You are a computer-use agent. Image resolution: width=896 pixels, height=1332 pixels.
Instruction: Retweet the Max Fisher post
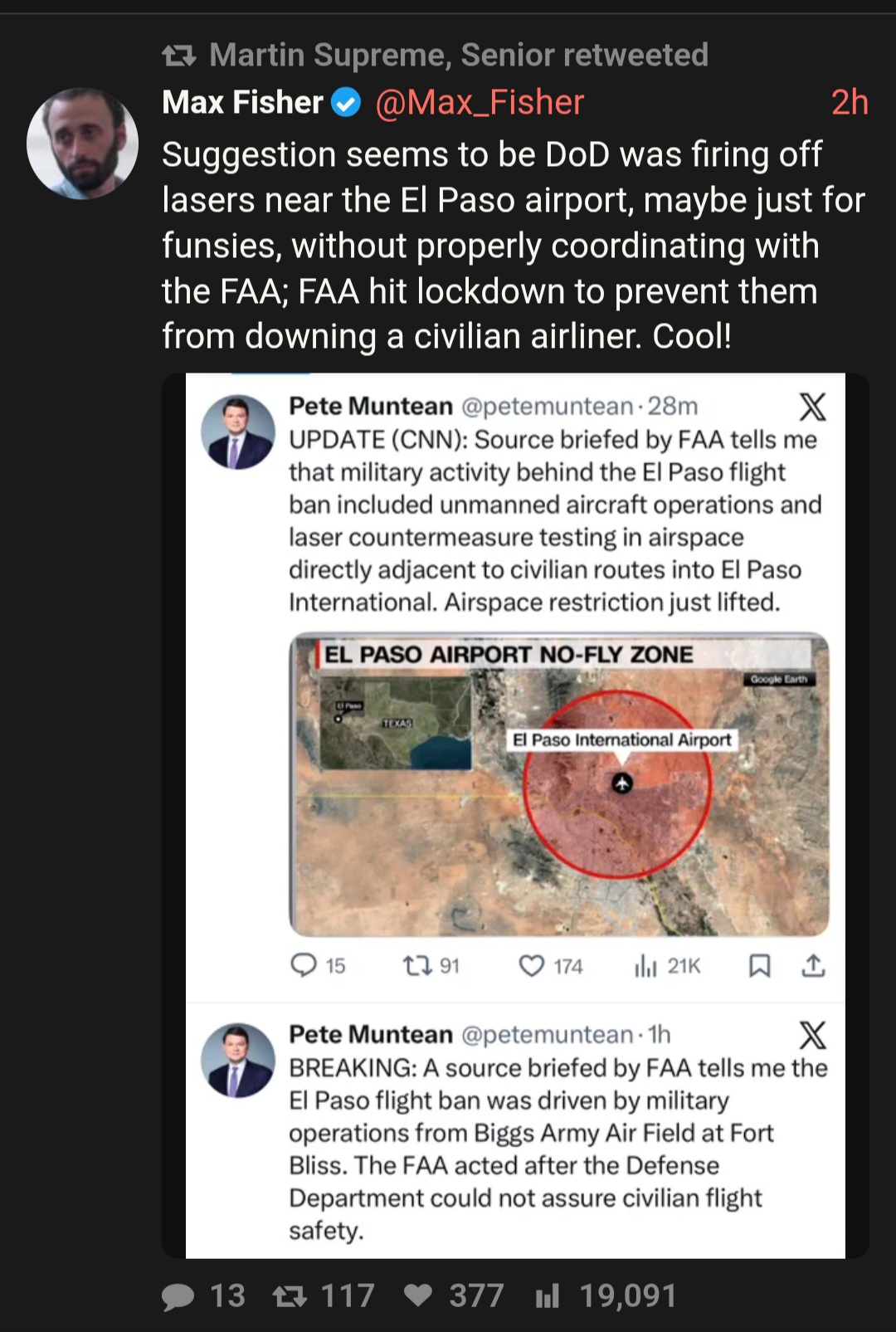tap(290, 1296)
